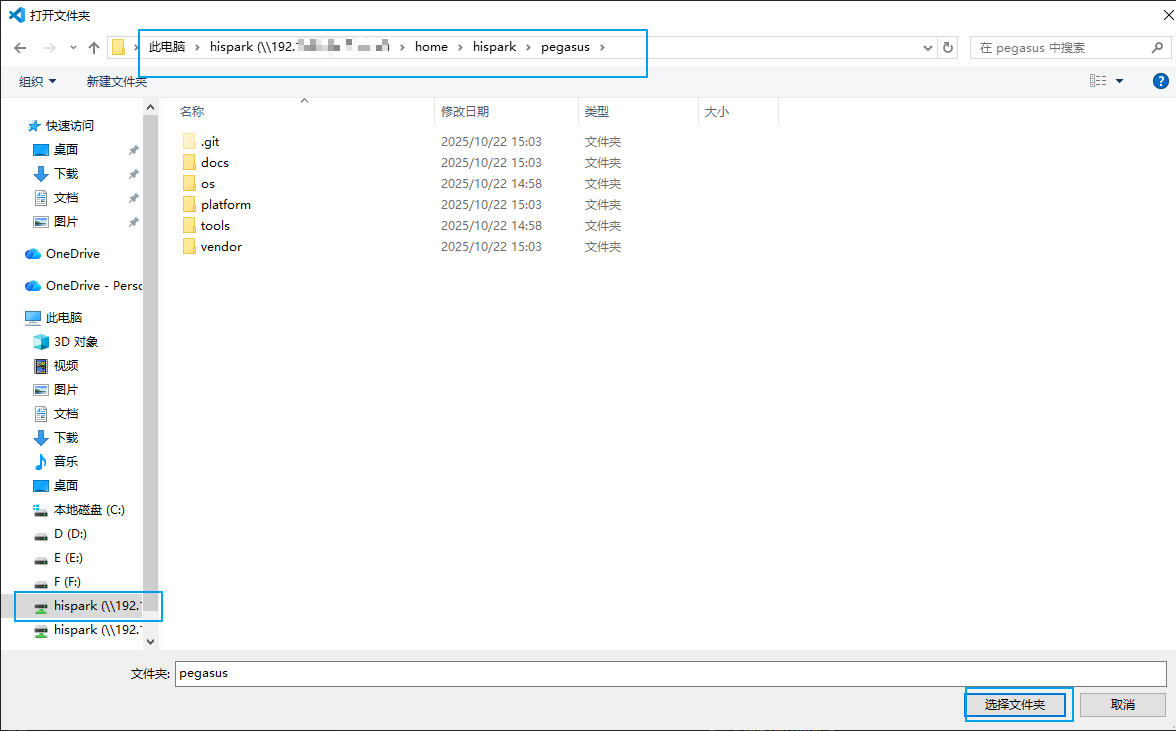Viewport: 1176px width, 731px height.
Task: Select the 音乐 music icon in sidebar
Action: (41, 462)
